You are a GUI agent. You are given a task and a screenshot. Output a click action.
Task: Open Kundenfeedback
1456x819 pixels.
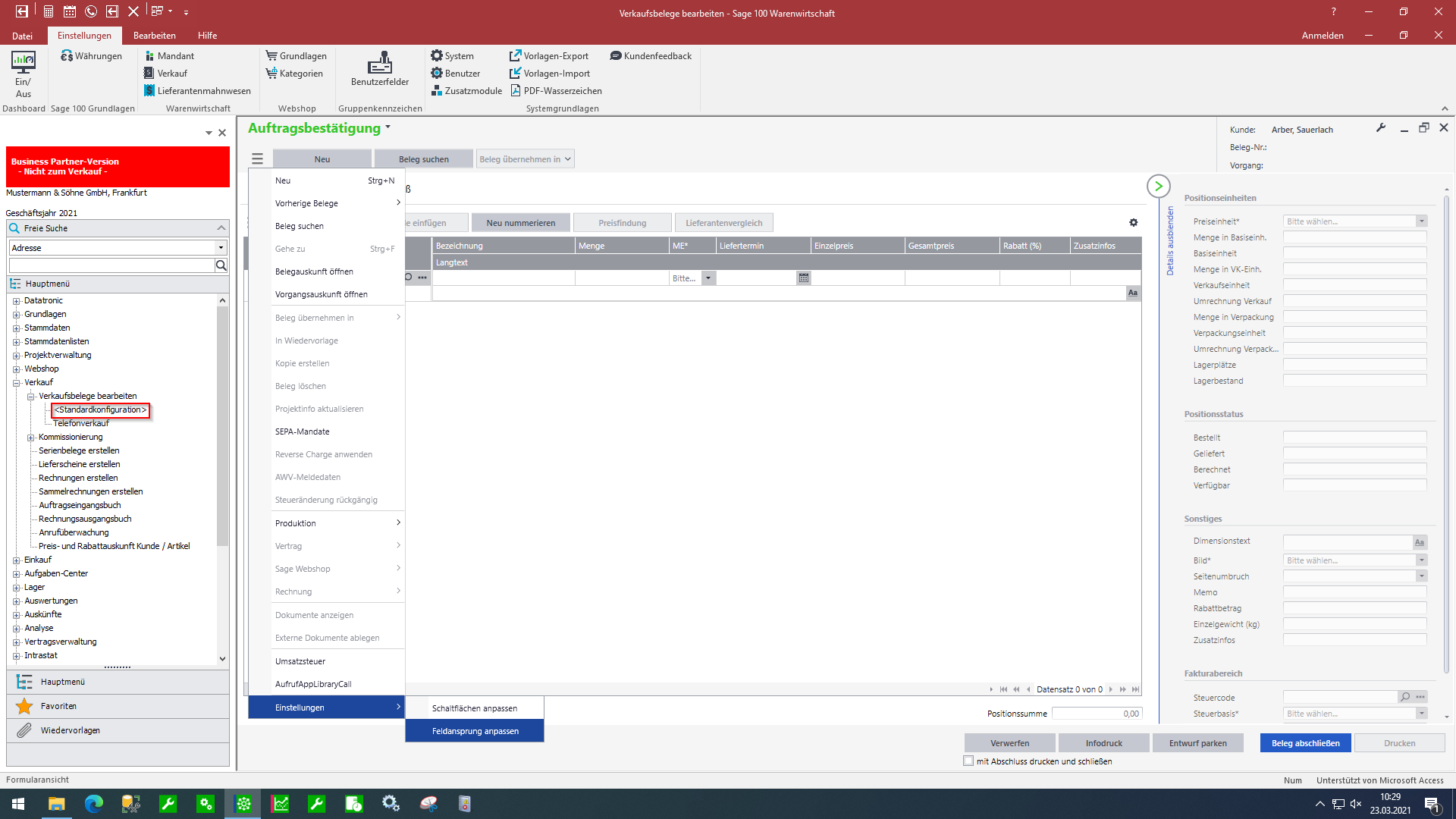click(x=651, y=56)
